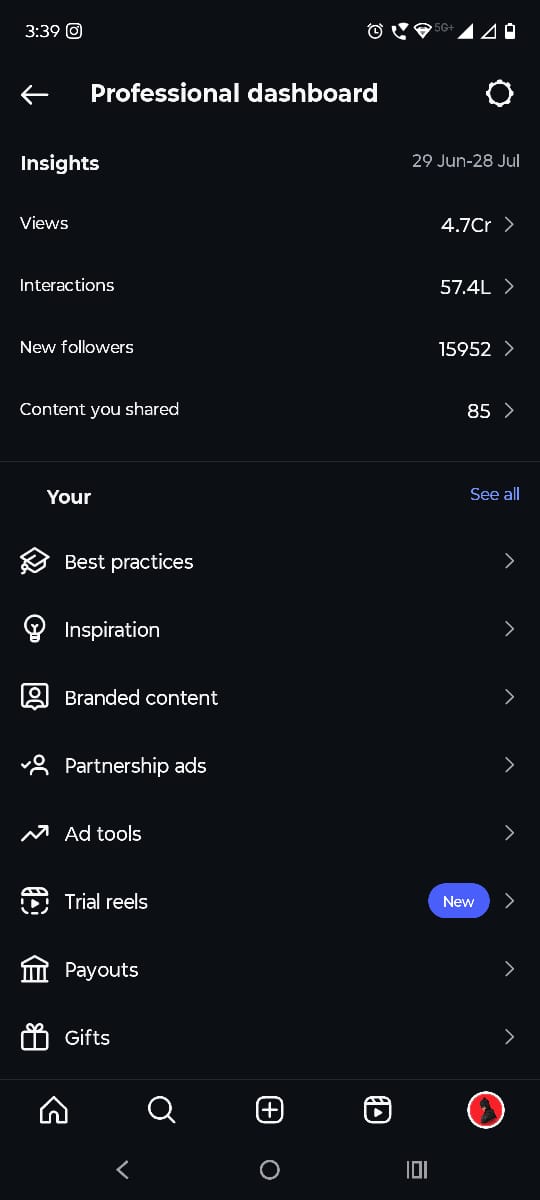Click the See all link
The width and height of the screenshot is (540, 1200).
tap(495, 494)
